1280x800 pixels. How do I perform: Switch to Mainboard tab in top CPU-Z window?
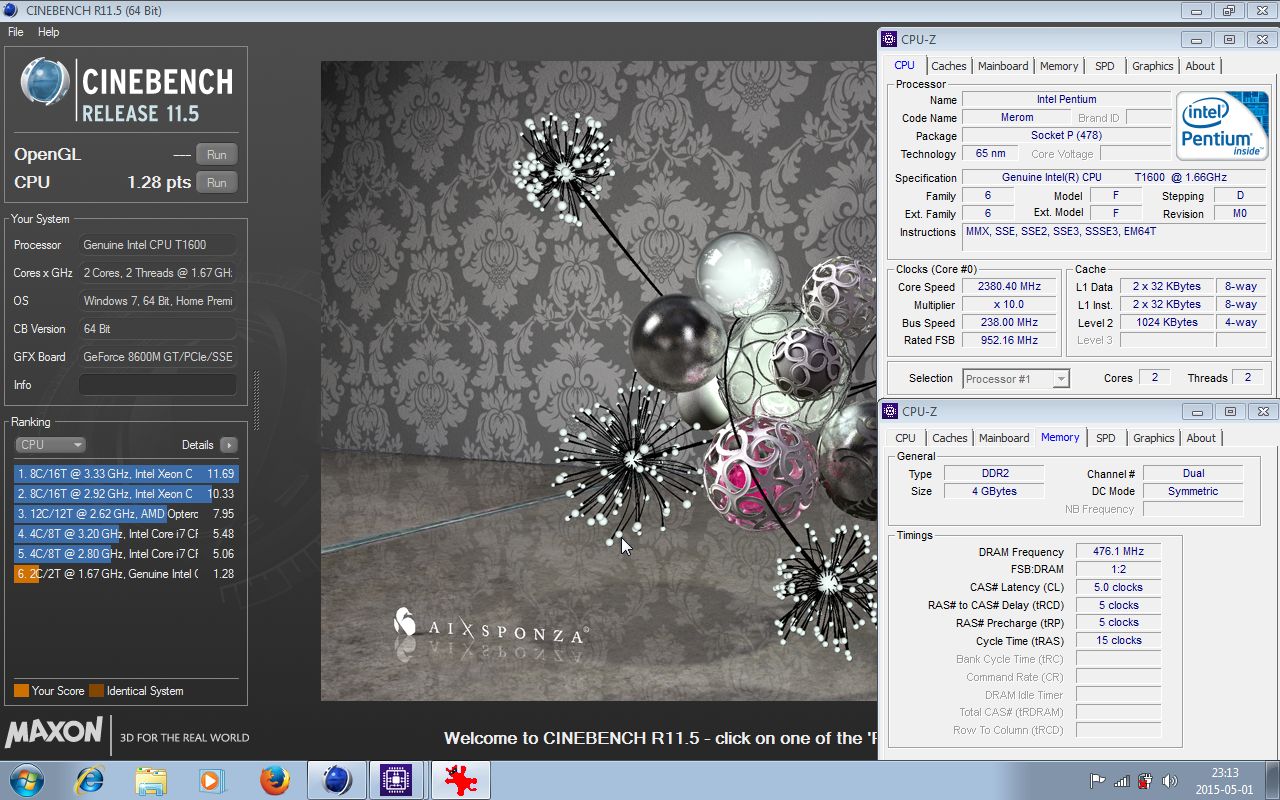tap(1003, 66)
